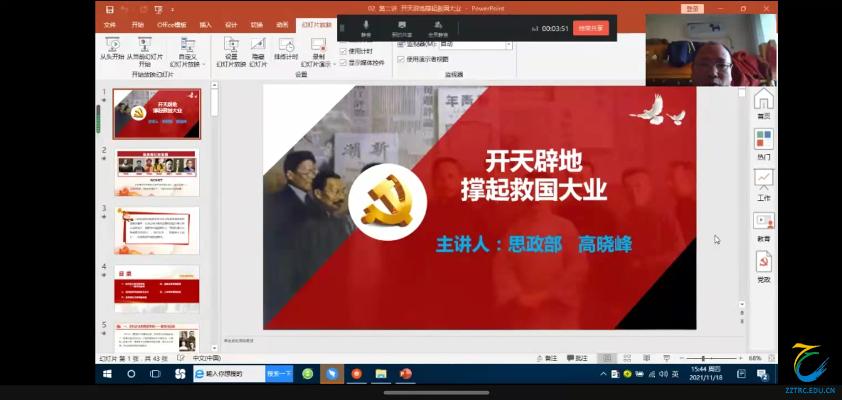Viewport: 842px width, 400px height.
Task: Open PowerPoint icon in Windows taskbar
Action: point(406,374)
